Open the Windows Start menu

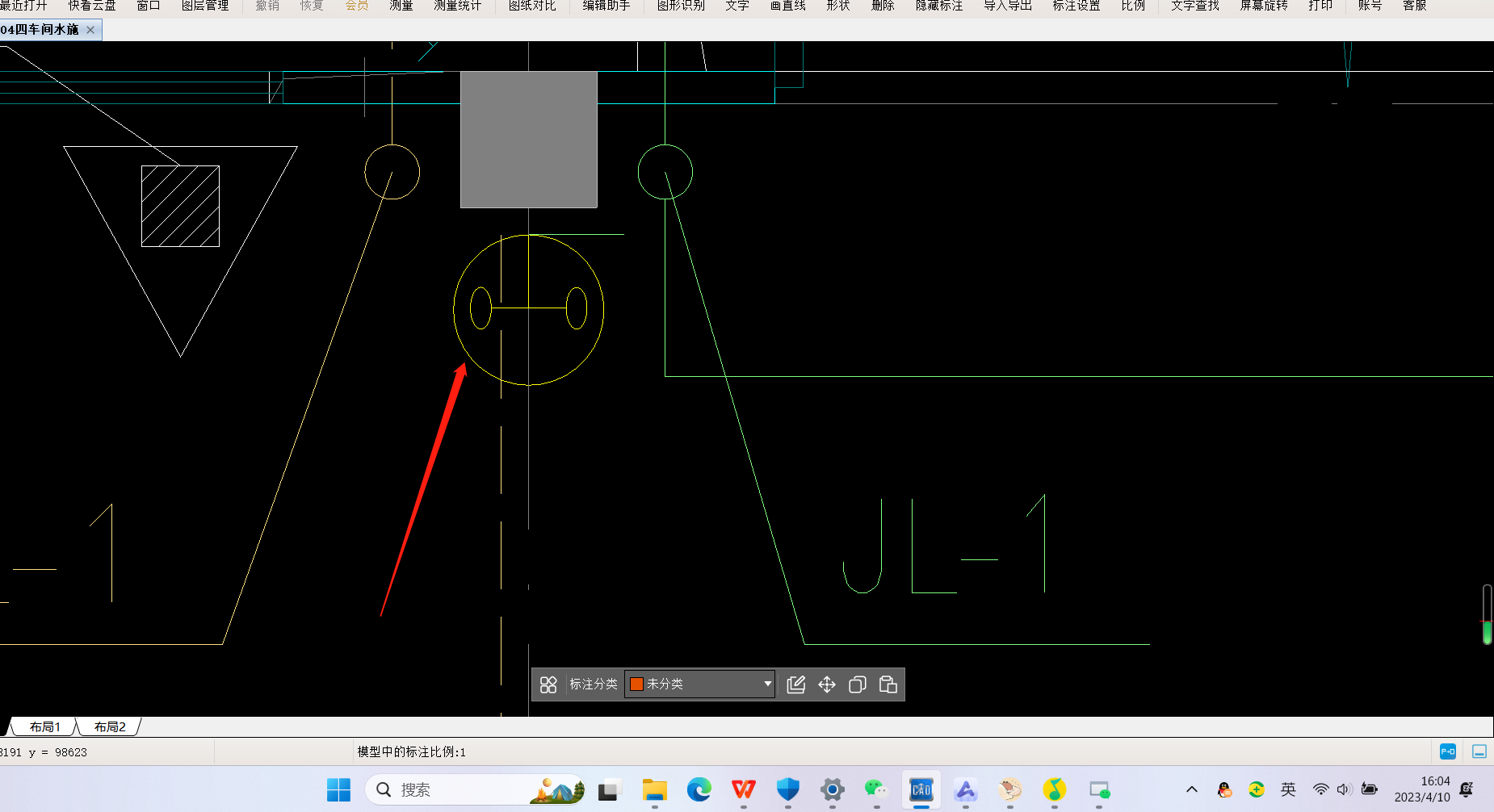[339, 789]
